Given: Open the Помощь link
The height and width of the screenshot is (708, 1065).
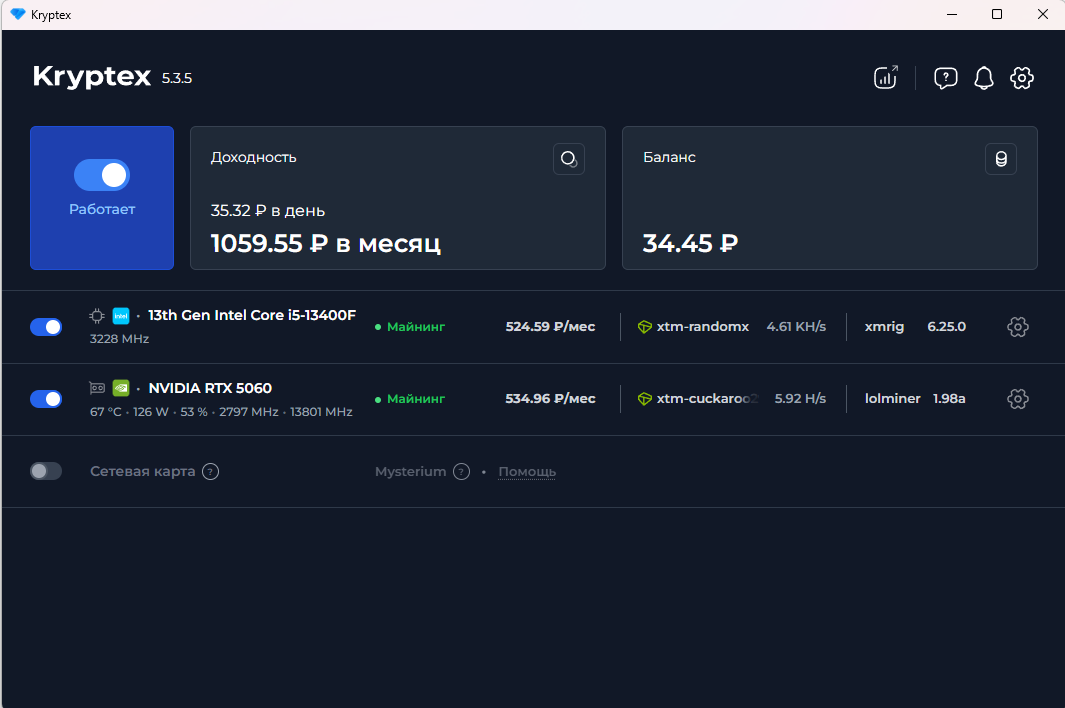Looking at the screenshot, I should point(527,472).
